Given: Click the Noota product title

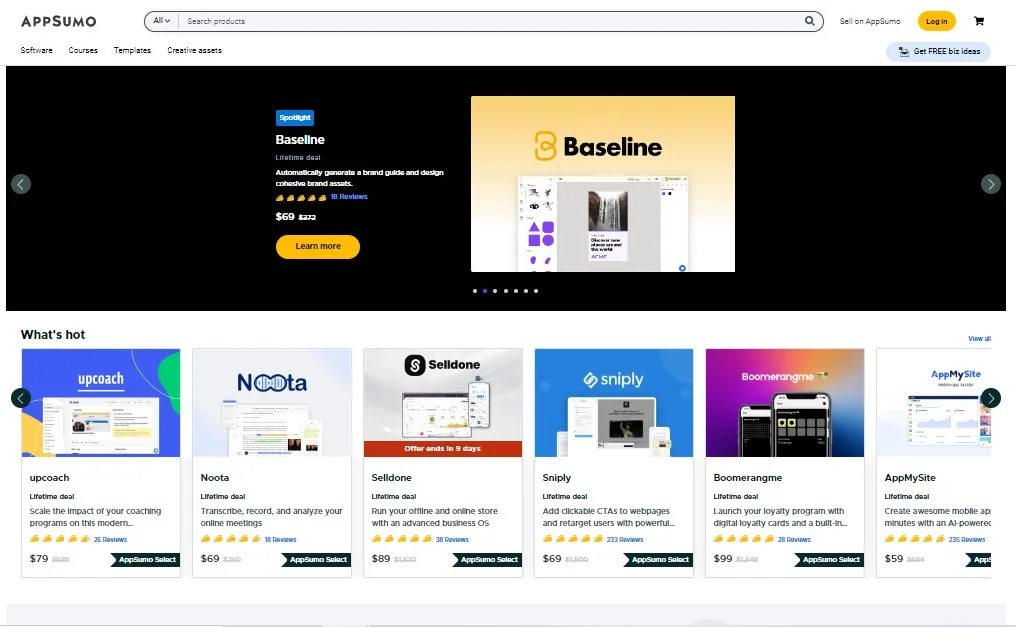Looking at the screenshot, I should 214,477.
